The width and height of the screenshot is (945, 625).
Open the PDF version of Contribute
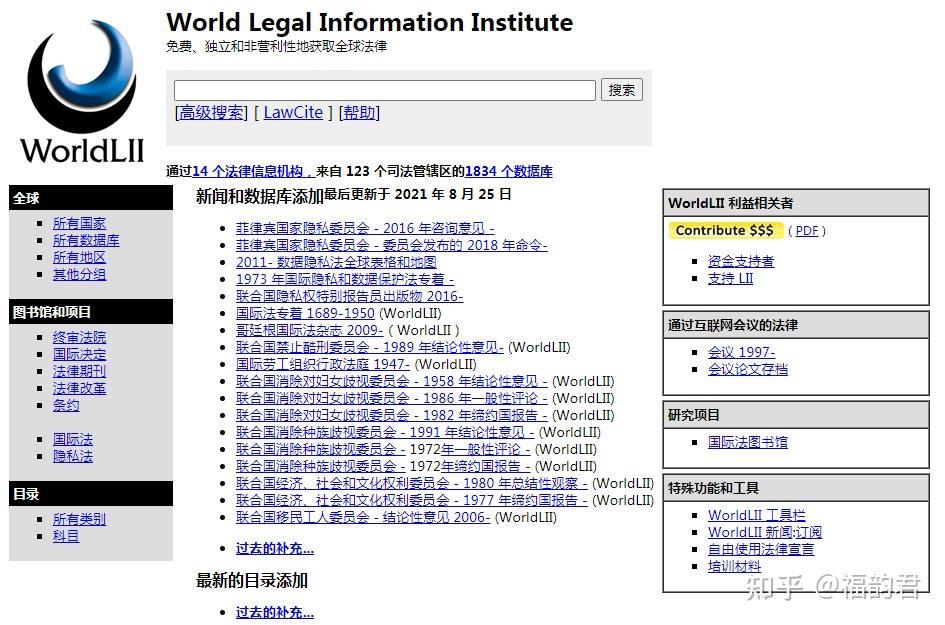pyautogui.click(x=806, y=230)
